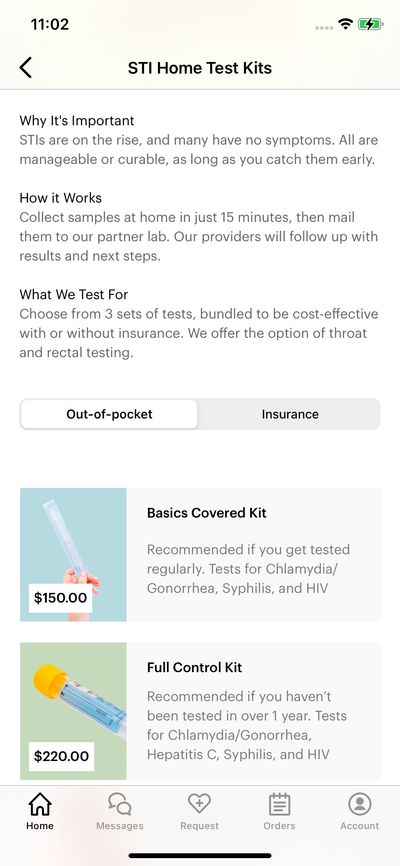Open the Basics Covered Kit title
This screenshot has width=400, height=866.
(x=207, y=513)
